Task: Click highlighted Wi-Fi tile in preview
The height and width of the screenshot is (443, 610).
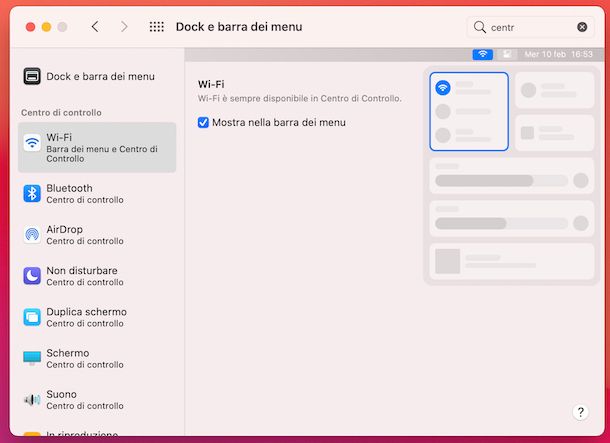Action: 469,111
